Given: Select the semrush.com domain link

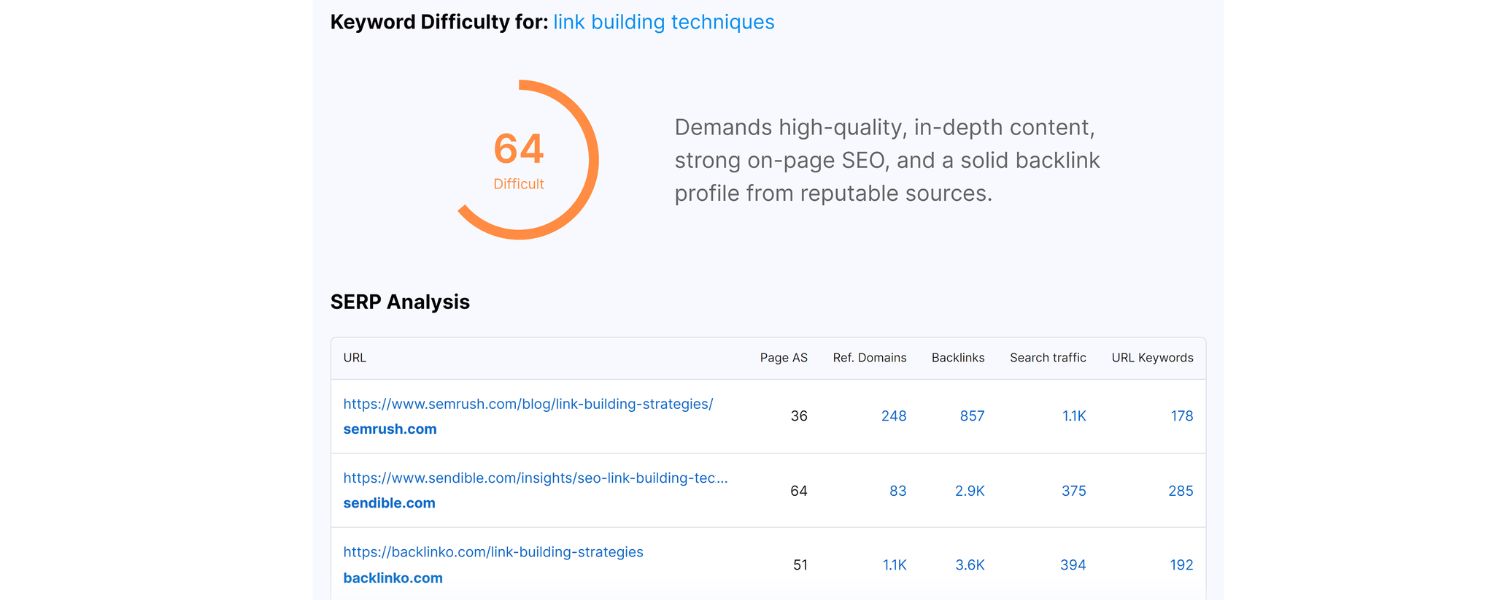Looking at the screenshot, I should click(x=389, y=428).
